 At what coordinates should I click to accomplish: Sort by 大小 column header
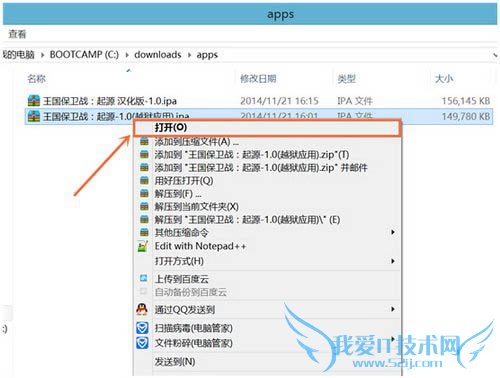point(444,79)
